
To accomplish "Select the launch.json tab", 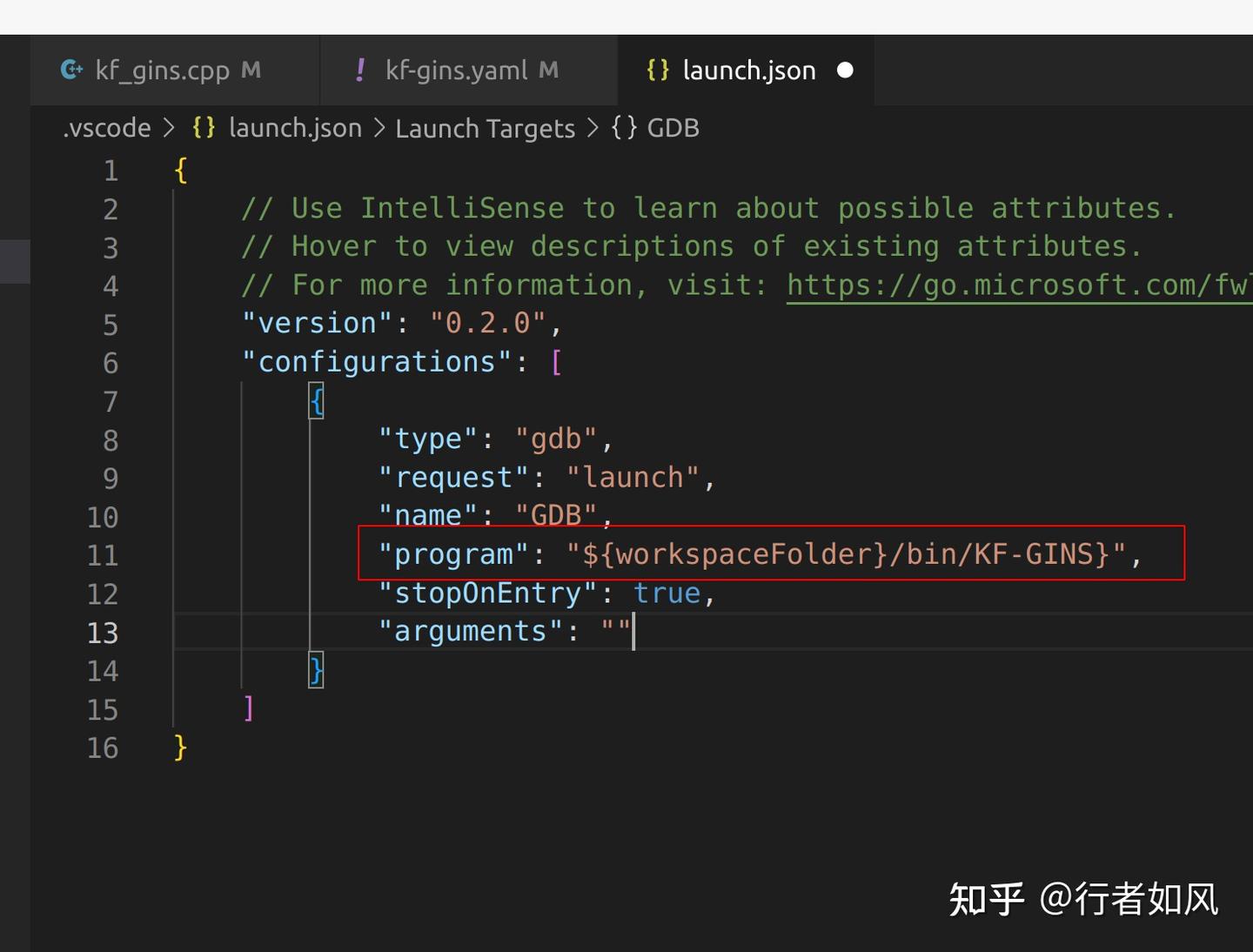I will point(748,70).
